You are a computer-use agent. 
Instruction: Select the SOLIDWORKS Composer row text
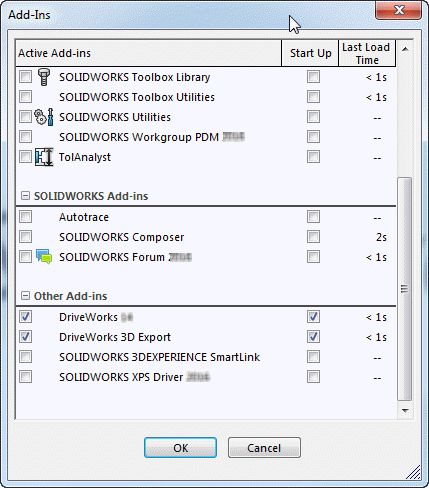tap(122, 237)
